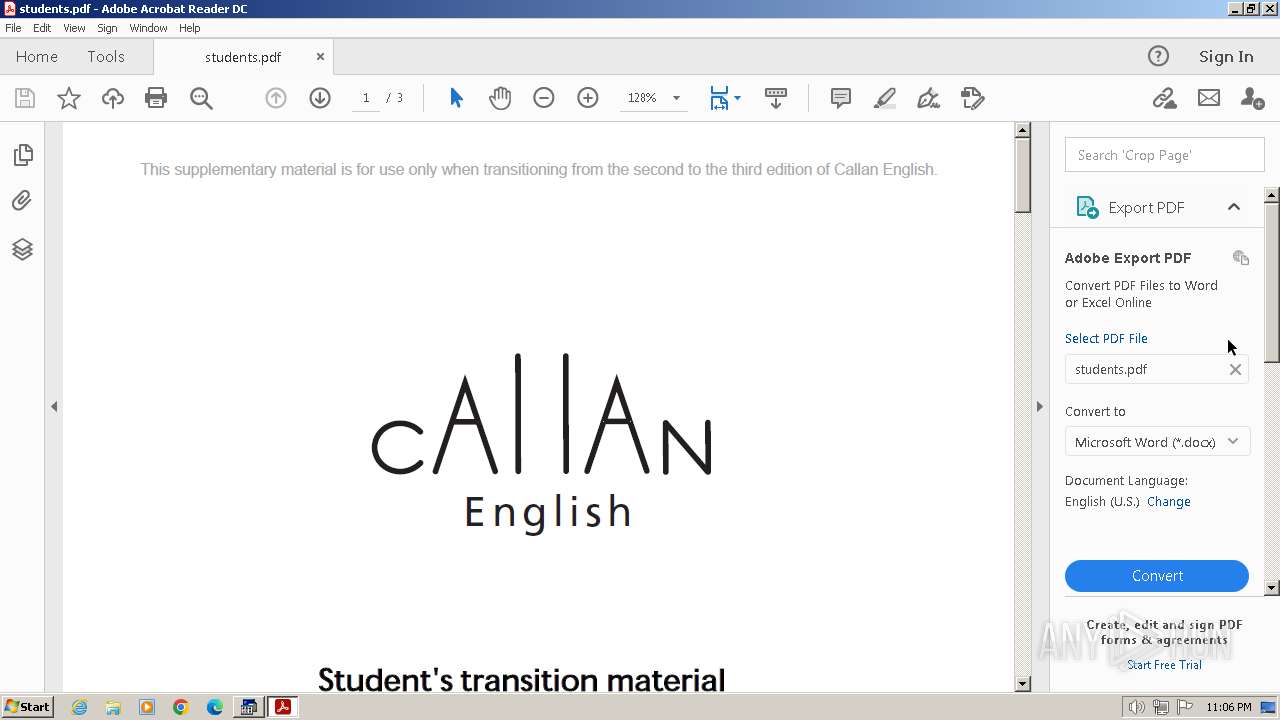Screen dimensions: 1280x720
Task: Click the fit page width icon
Action: pos(719,98)
